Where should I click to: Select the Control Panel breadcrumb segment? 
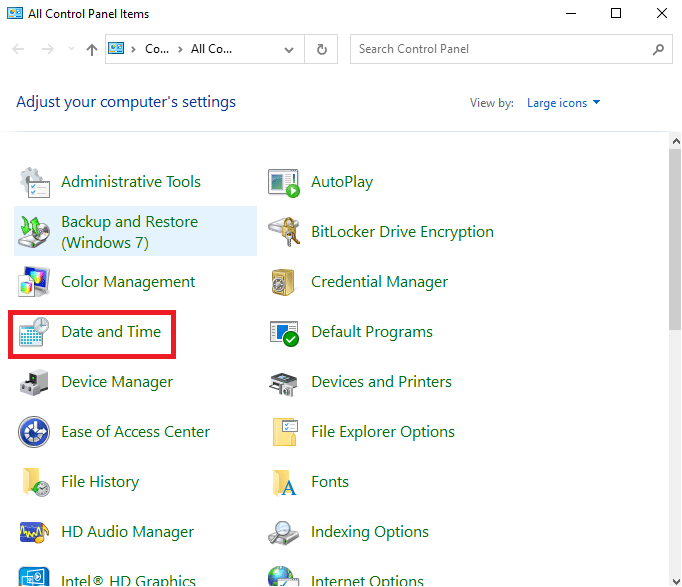point(157,49)
